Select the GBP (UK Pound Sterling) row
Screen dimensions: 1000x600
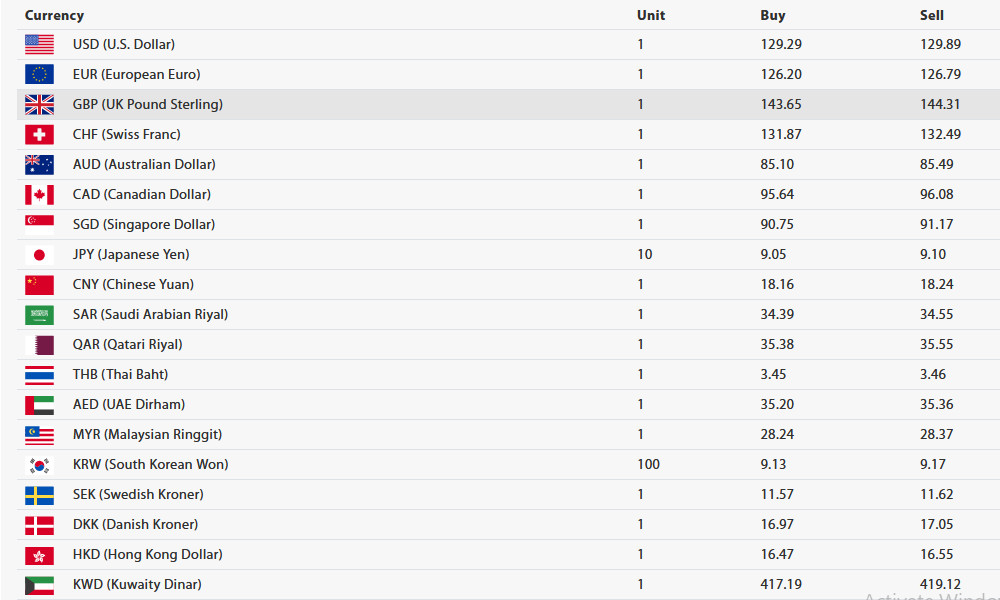point(508,105)
